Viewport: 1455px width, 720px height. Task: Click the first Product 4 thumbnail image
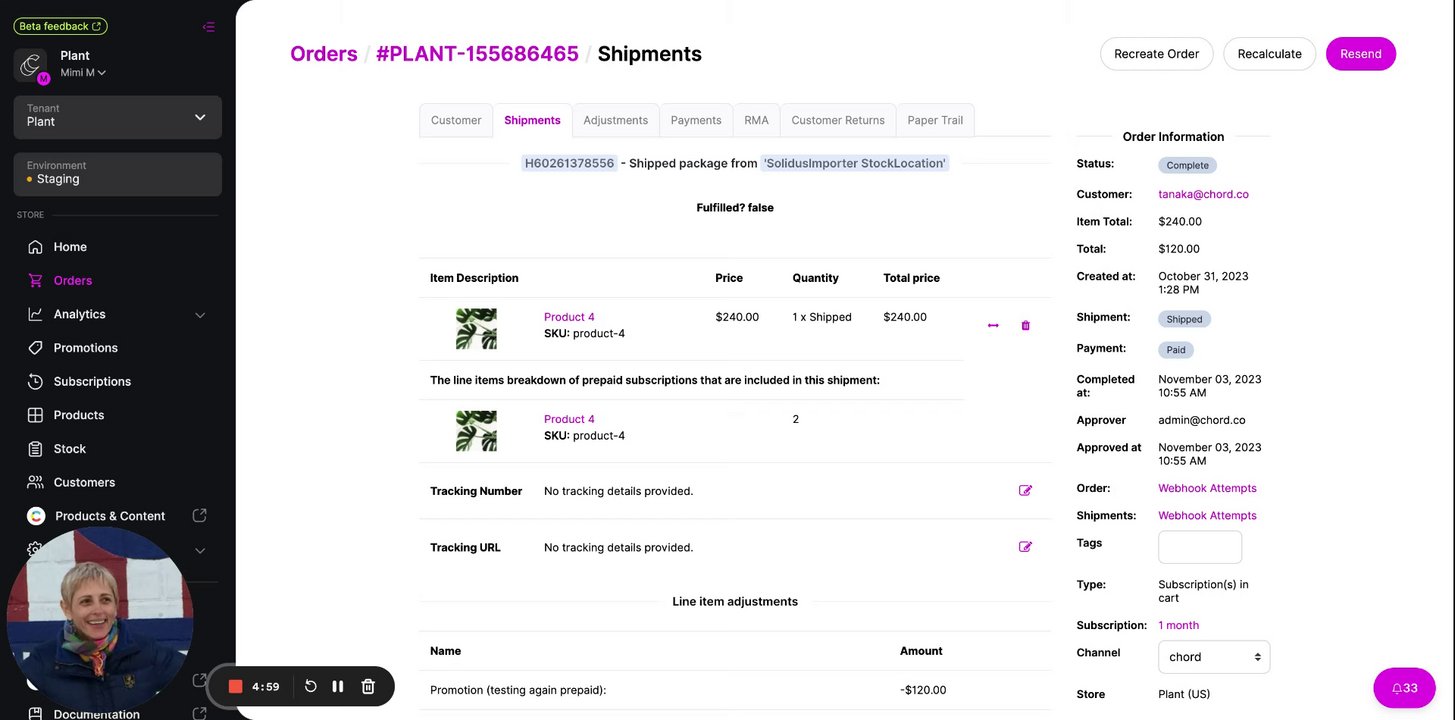[476, 328]
